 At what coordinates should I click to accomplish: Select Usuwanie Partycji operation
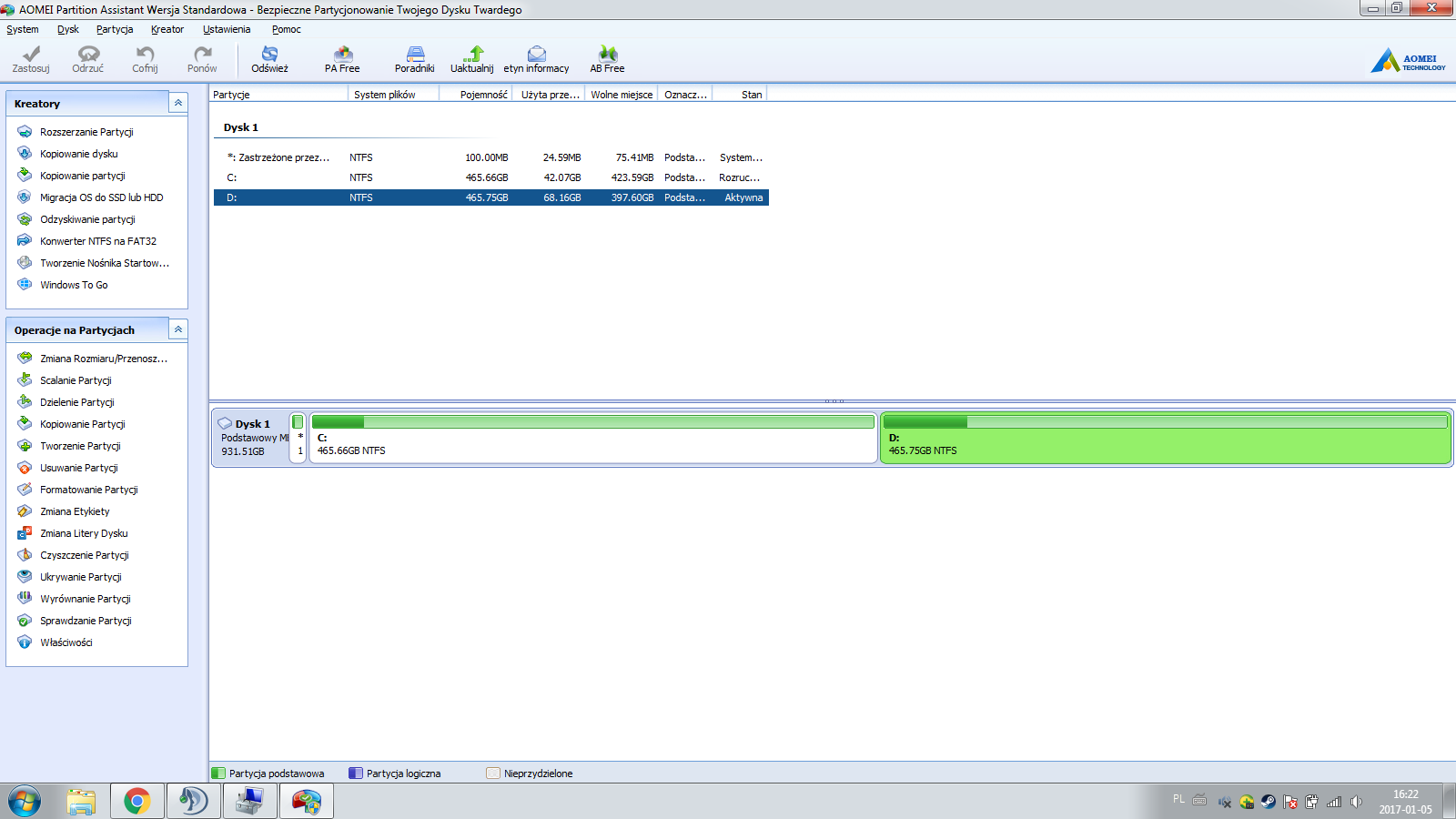click(79, 468)
